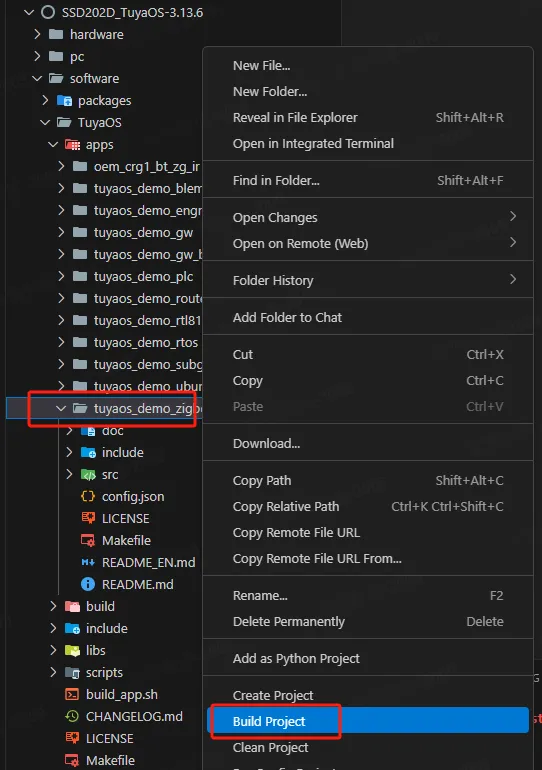Click the README_EN.md markdown icon
The image size is (542, 770).
88,562
